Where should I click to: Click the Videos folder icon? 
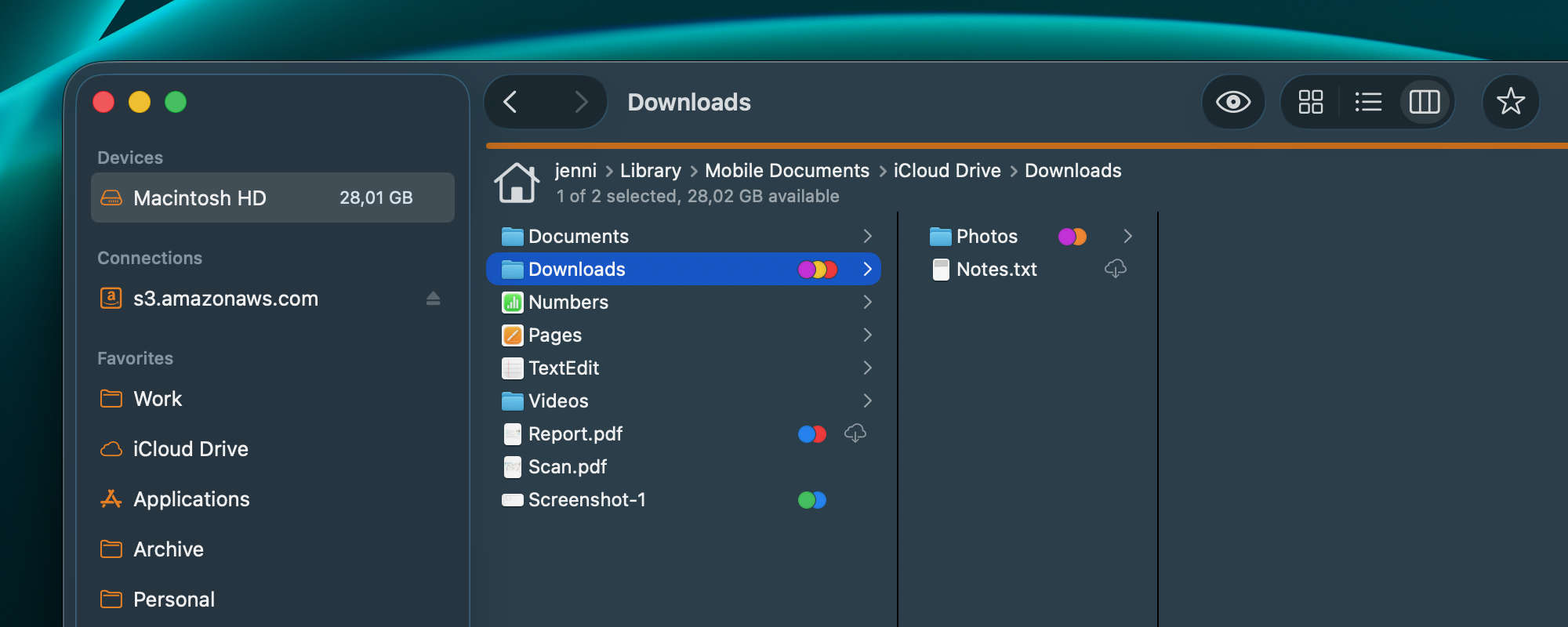[513, 400]
